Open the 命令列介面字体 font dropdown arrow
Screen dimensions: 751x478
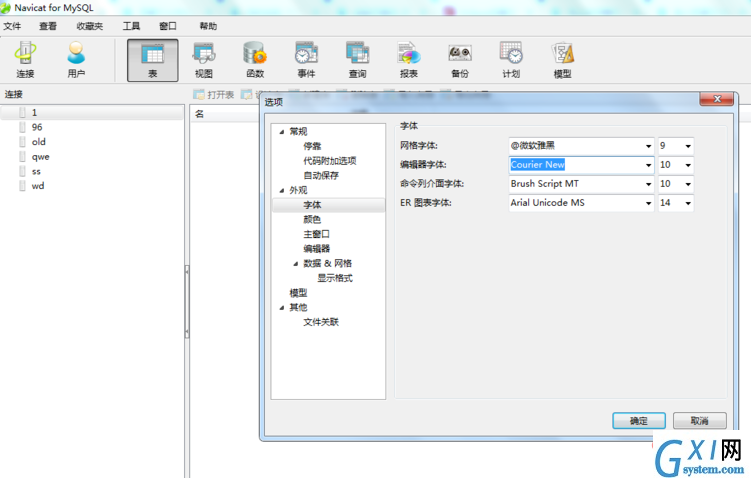click(x=648, y=184)
